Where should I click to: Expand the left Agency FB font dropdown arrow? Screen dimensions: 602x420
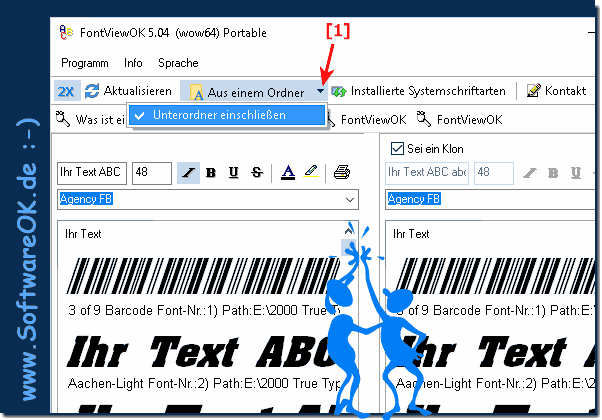click(349, 200)
